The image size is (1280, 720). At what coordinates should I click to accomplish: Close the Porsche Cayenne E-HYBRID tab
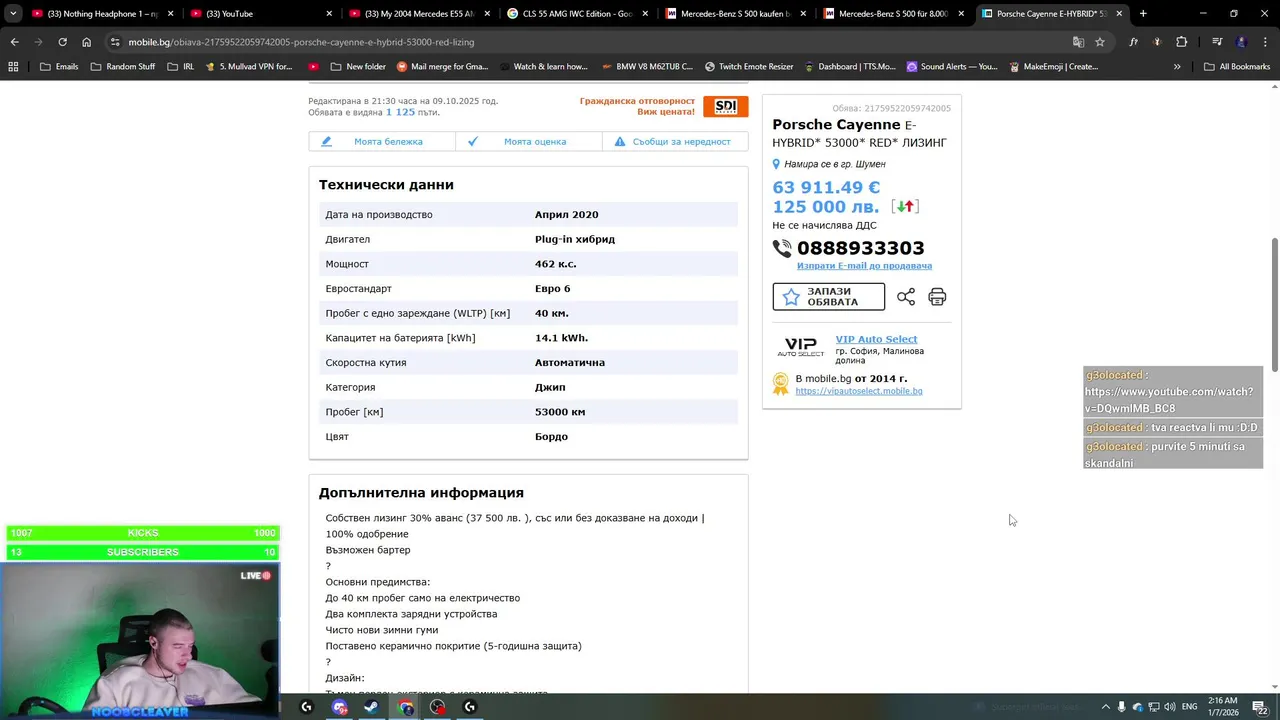pyautogui.click(x=1119, y=14)
